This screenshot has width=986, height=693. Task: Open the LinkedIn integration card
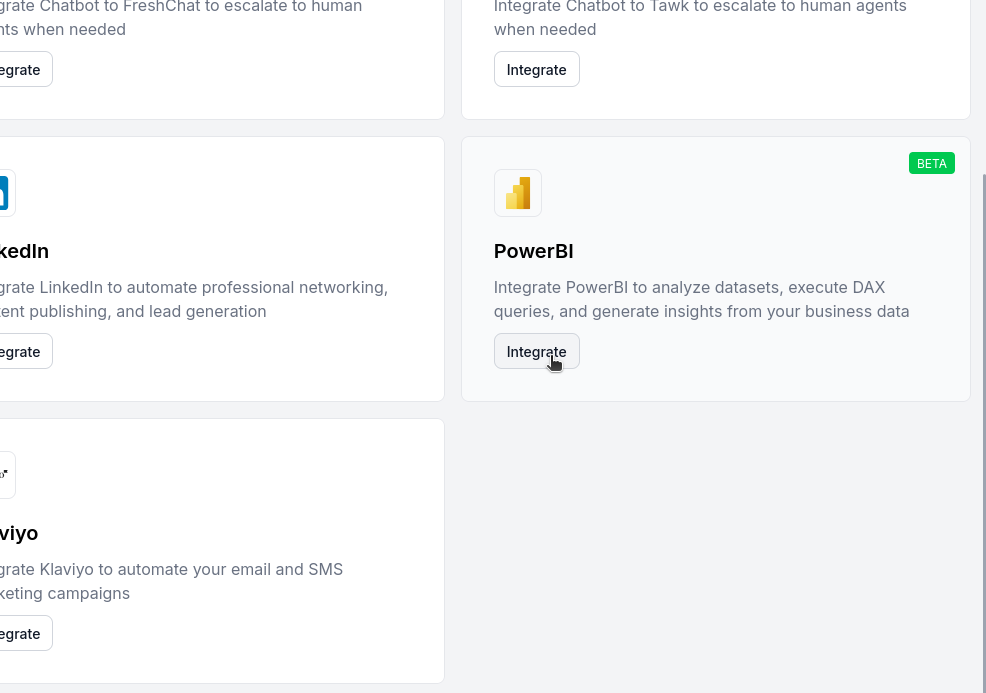coord(220,268)
